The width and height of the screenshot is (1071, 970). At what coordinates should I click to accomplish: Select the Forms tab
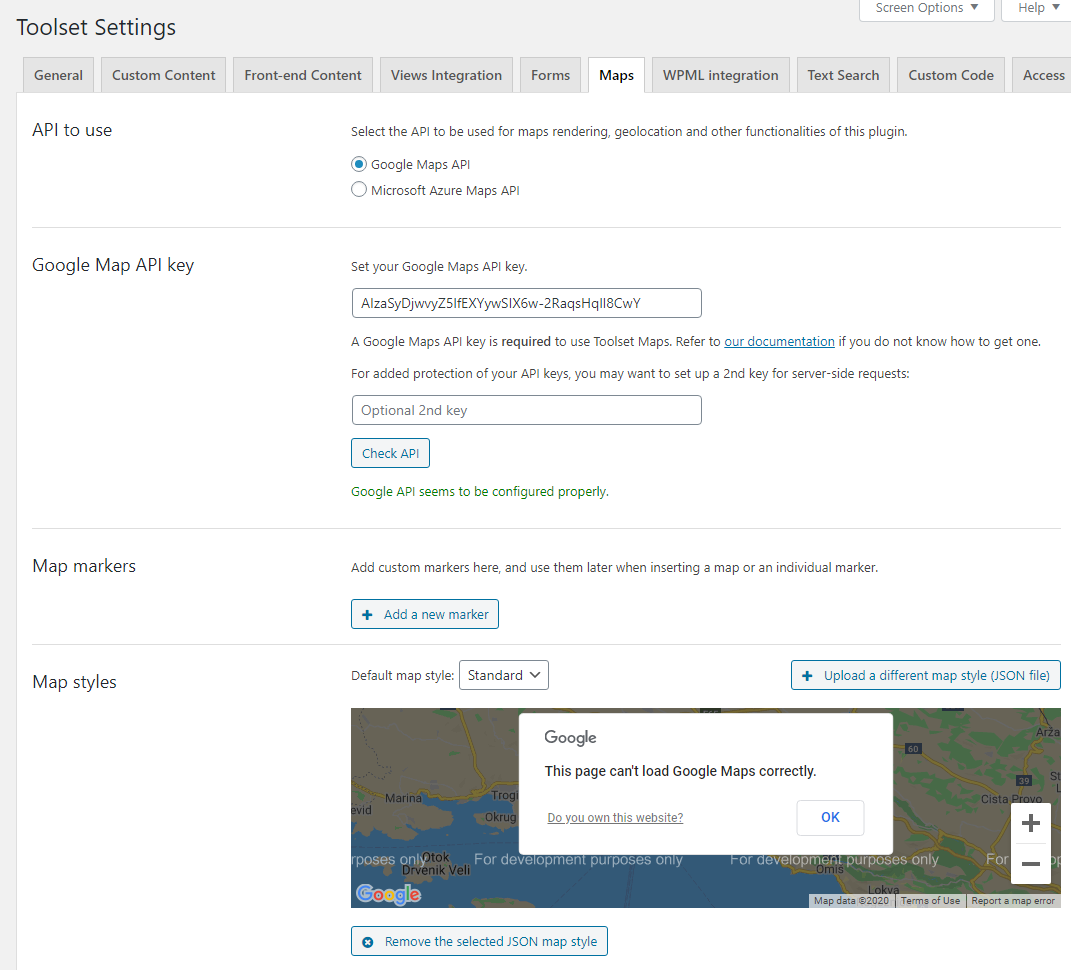coord(550,75)
